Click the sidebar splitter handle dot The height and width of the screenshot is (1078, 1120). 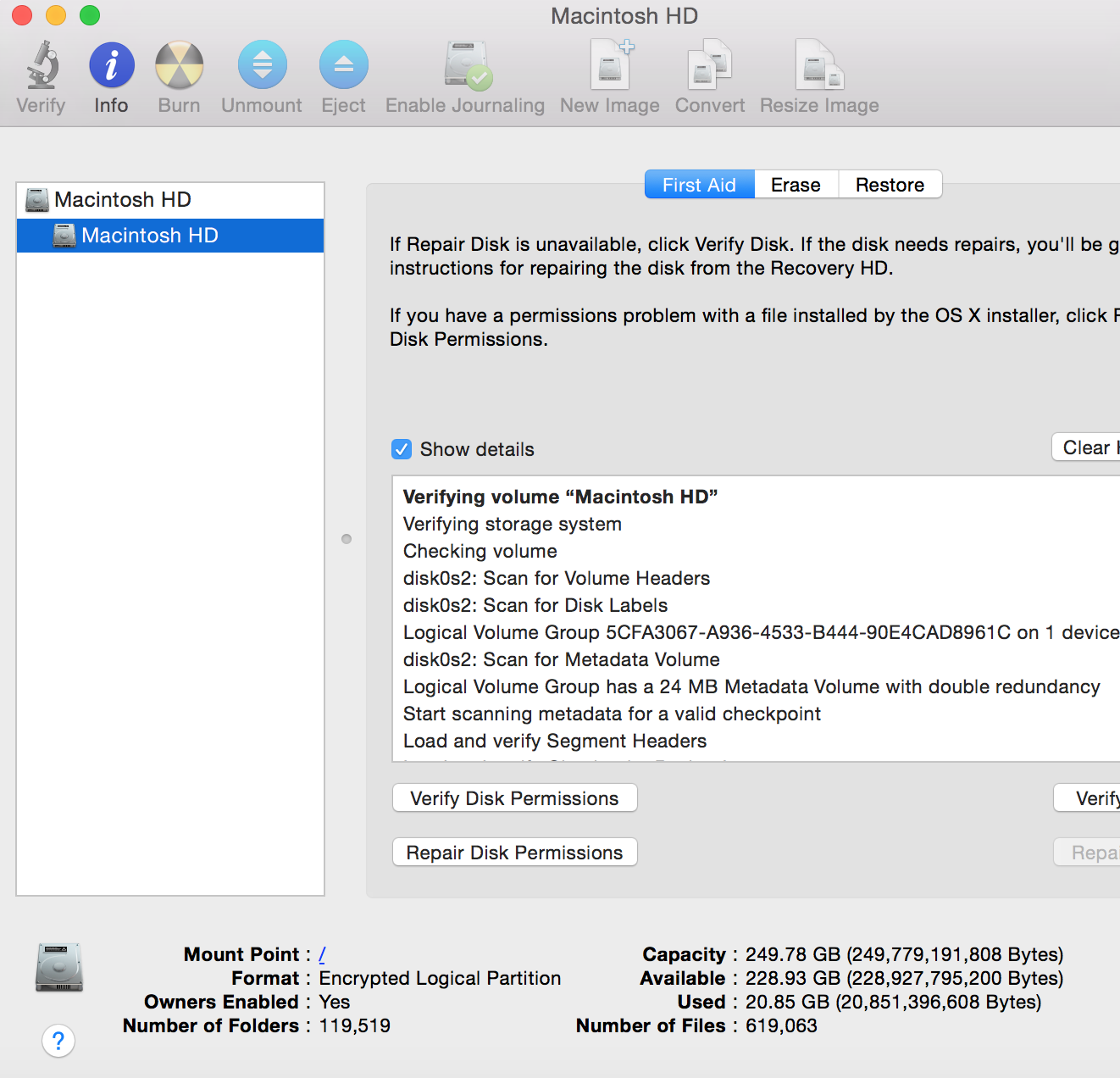(x=347, y=539)
